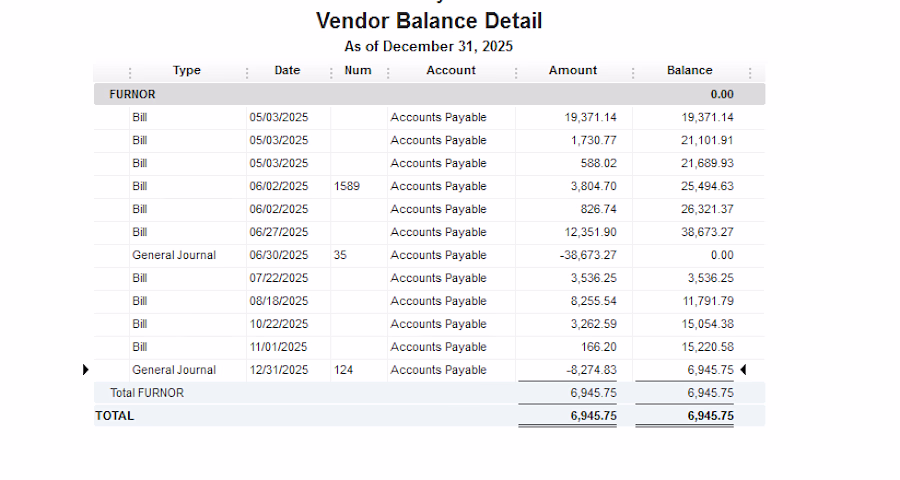This screenshot has height=480, width=900.
Task: Click the 11,791.79 running balance
Action: (707, 301)
